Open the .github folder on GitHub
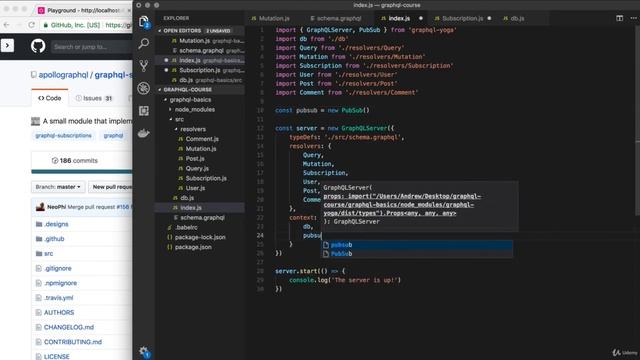Viewport: 640px width, 360px height. click(54, 239)
